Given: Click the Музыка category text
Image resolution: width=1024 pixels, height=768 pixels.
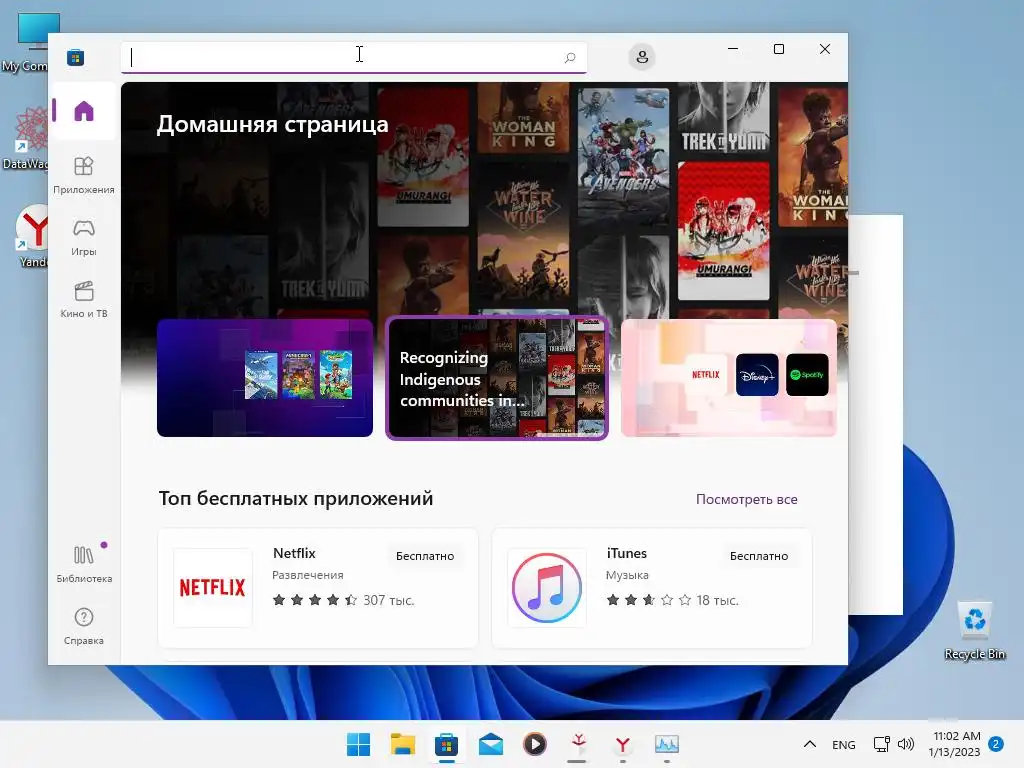Looking at the screenshot, I should tap(627, 575).
